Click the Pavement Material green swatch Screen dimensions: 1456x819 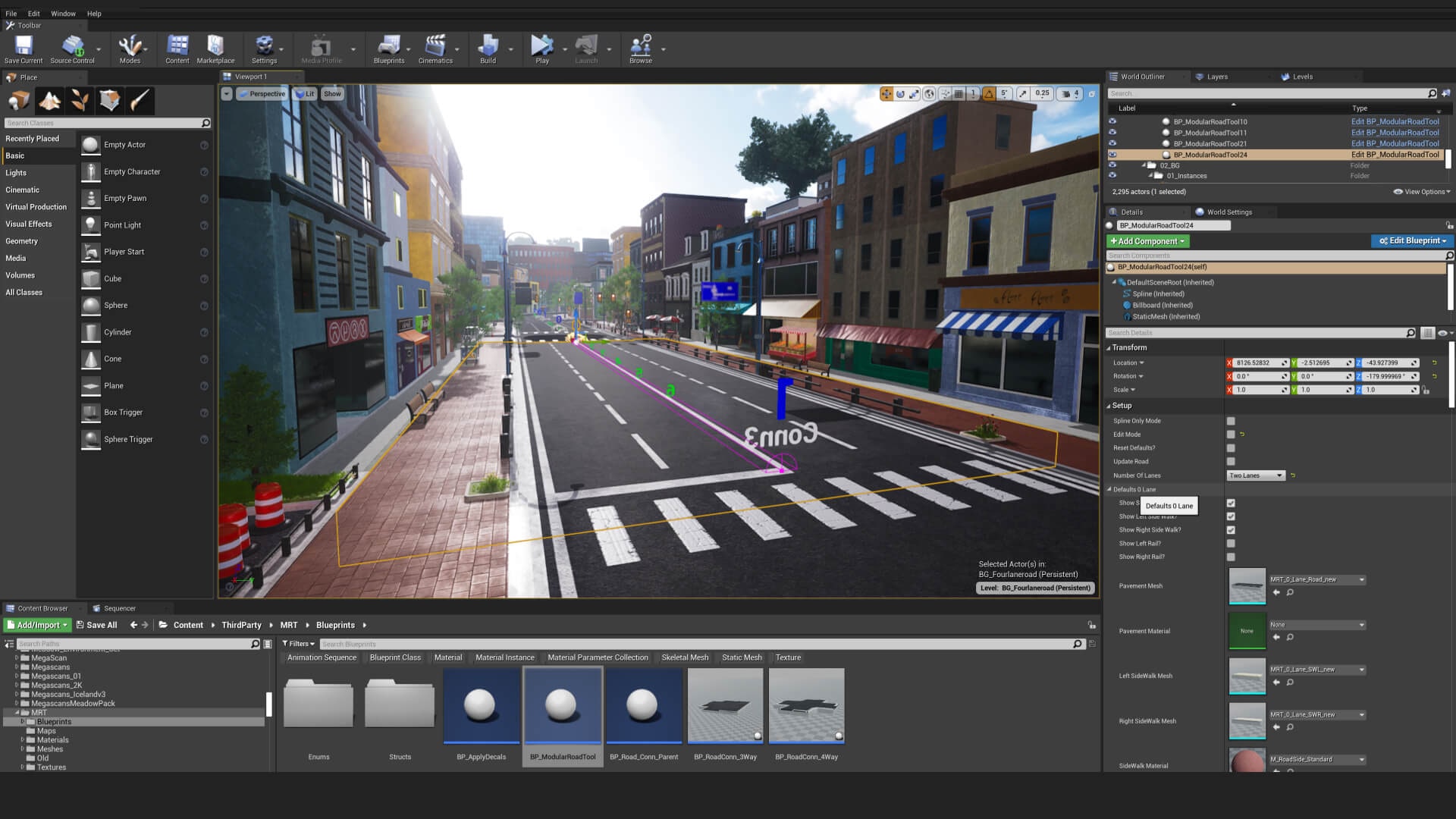pyautogui.click(x=1247, y=631)
